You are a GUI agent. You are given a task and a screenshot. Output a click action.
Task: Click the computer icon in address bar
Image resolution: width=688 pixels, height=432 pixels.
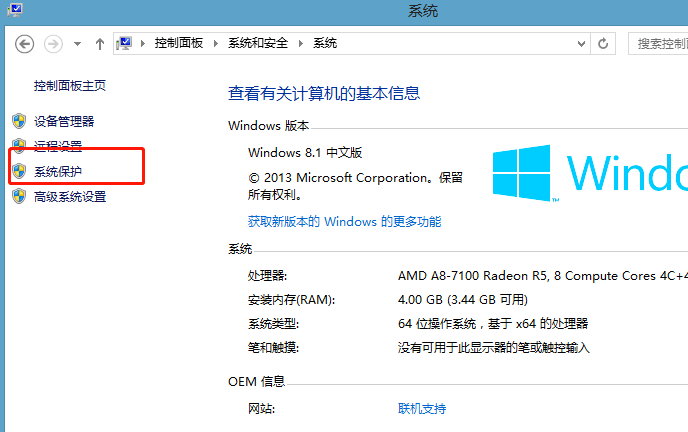point(124,43)
